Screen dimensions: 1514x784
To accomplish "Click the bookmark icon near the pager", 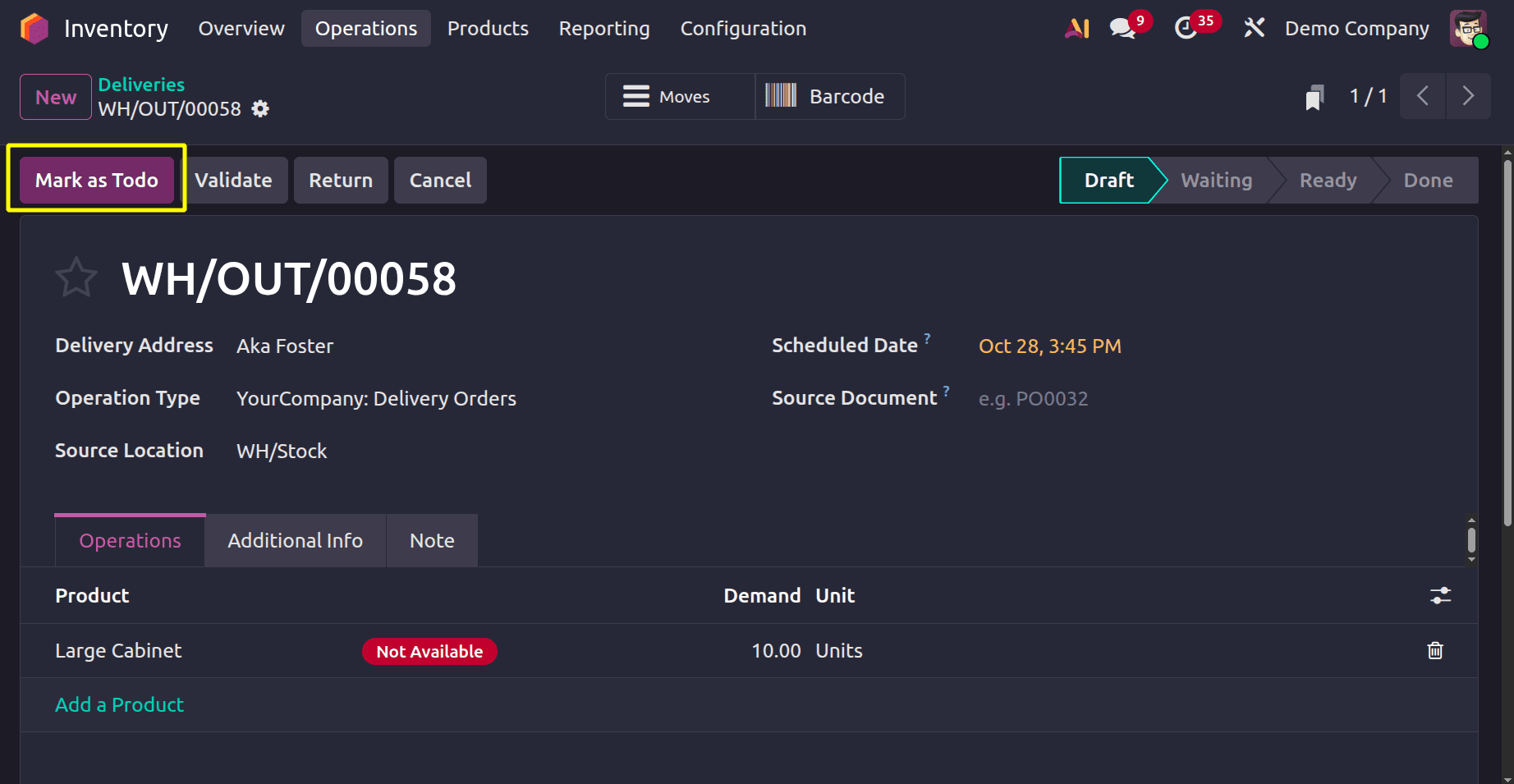I will pos(1314,96).
